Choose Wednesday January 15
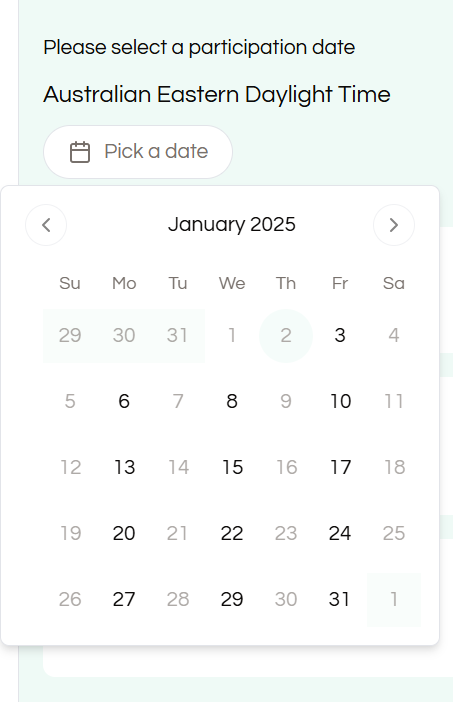Screen dimensions: 453x702 232,467
